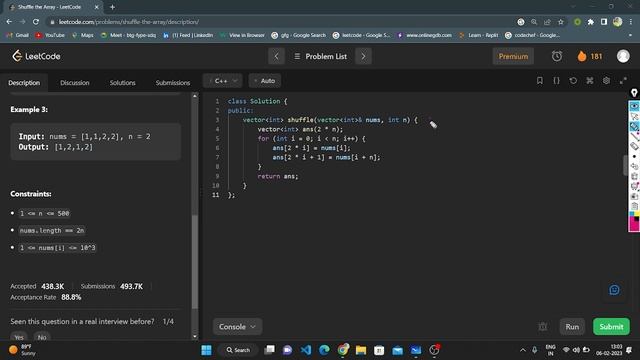Select the eraser annotation tool
Screen dimensions: 640x360
[x=634, y=146]
